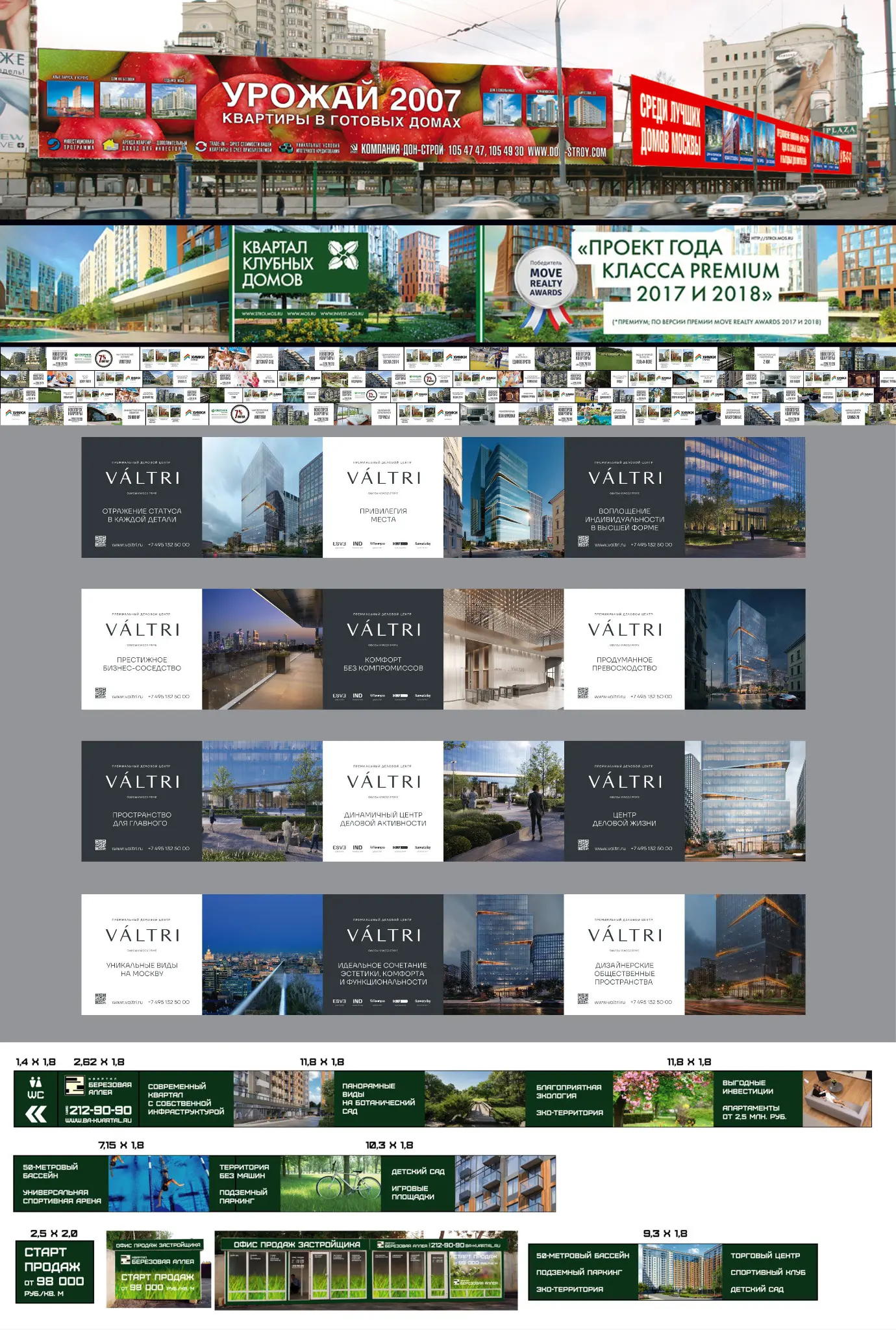Click the "ИГРОВЫЕ ПЛОЩАДКИ" text
The image size is (896, 1330).
pos(413,1192)
